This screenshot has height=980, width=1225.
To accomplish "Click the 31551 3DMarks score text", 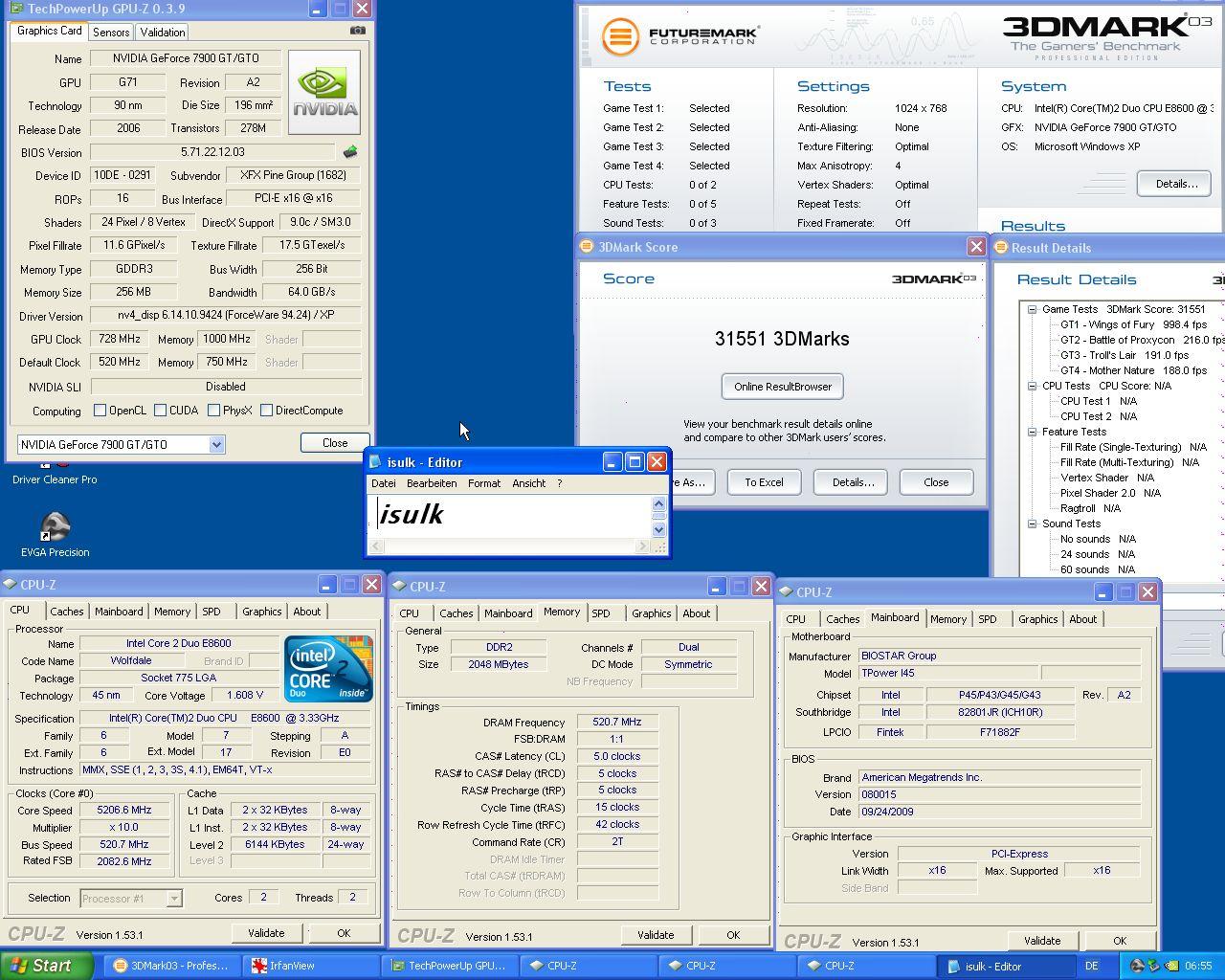I will tap(782, 339).
